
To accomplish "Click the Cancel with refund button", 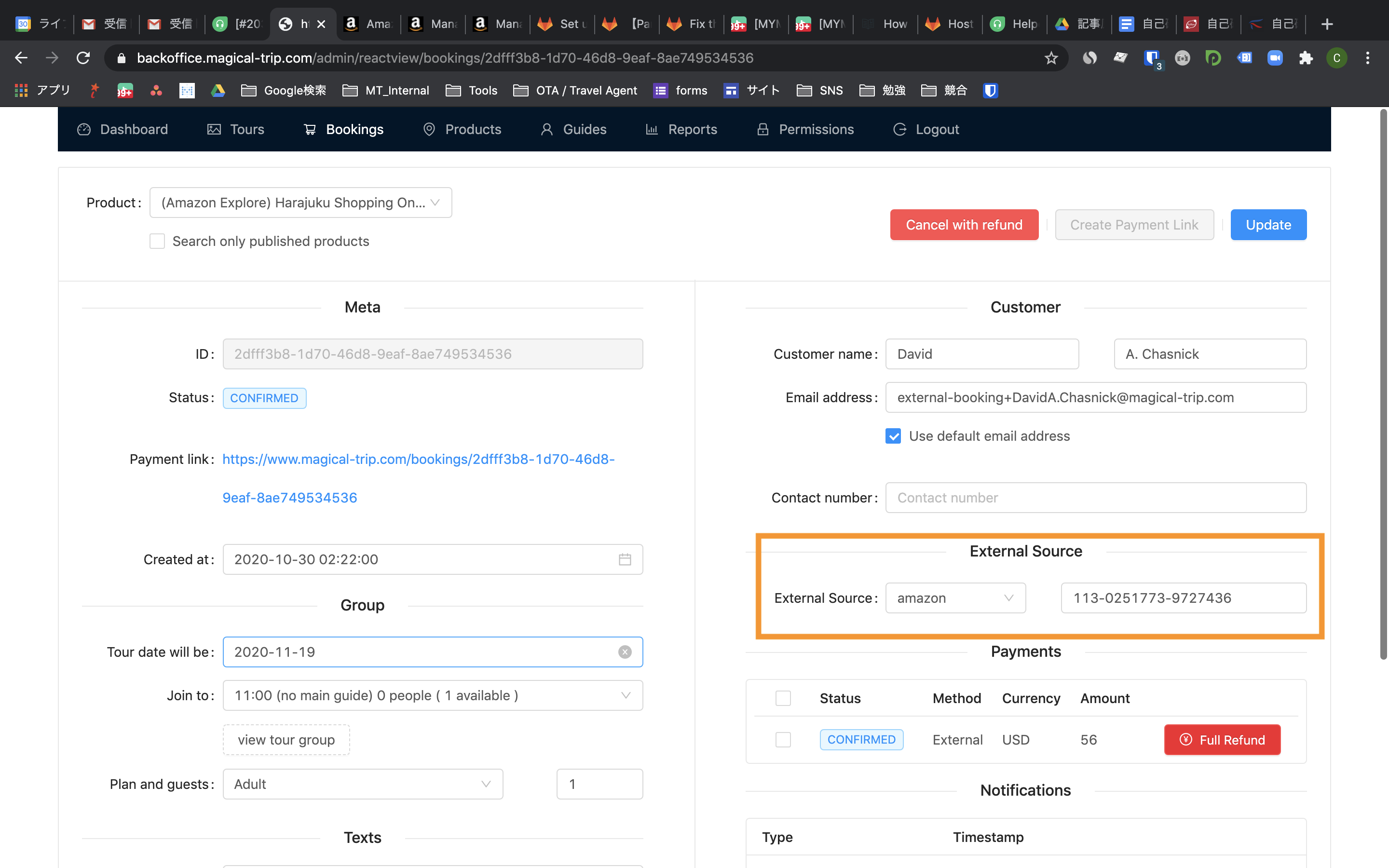I will pyautogui.click(x=964, y=225).
